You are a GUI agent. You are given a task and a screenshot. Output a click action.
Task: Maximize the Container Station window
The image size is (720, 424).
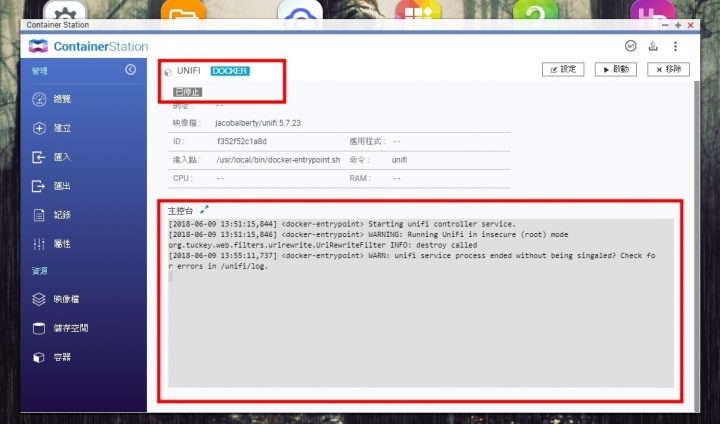click(678, 25)
